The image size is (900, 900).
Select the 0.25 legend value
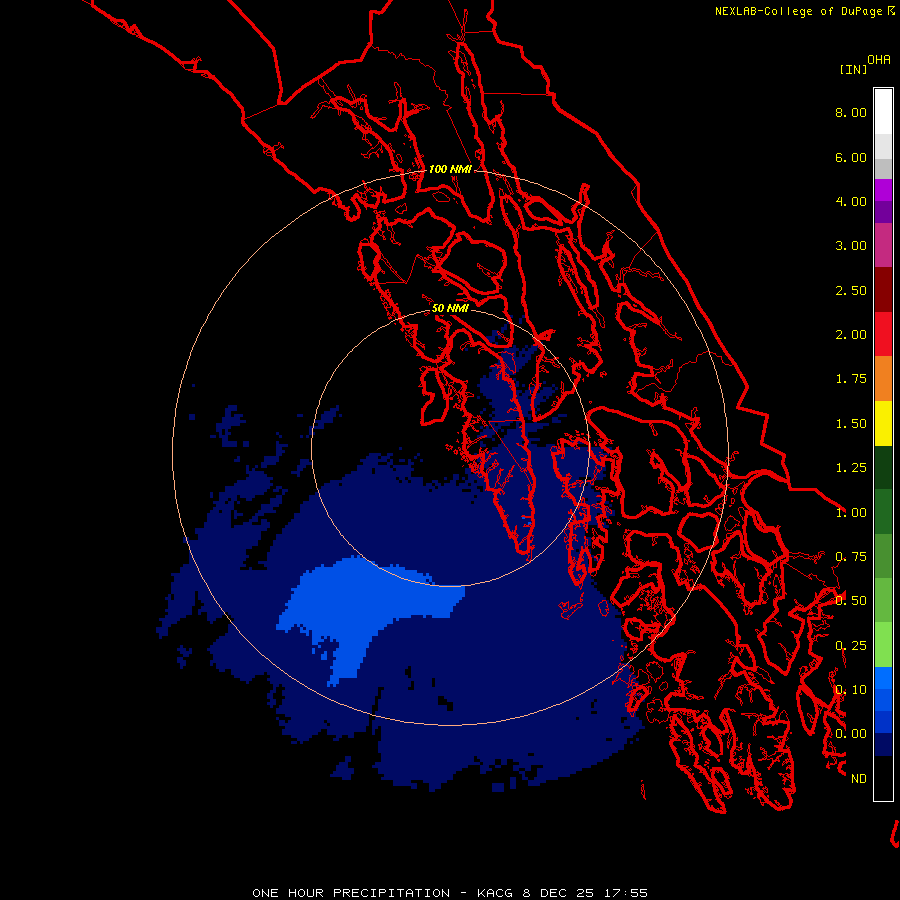(851, 646)
